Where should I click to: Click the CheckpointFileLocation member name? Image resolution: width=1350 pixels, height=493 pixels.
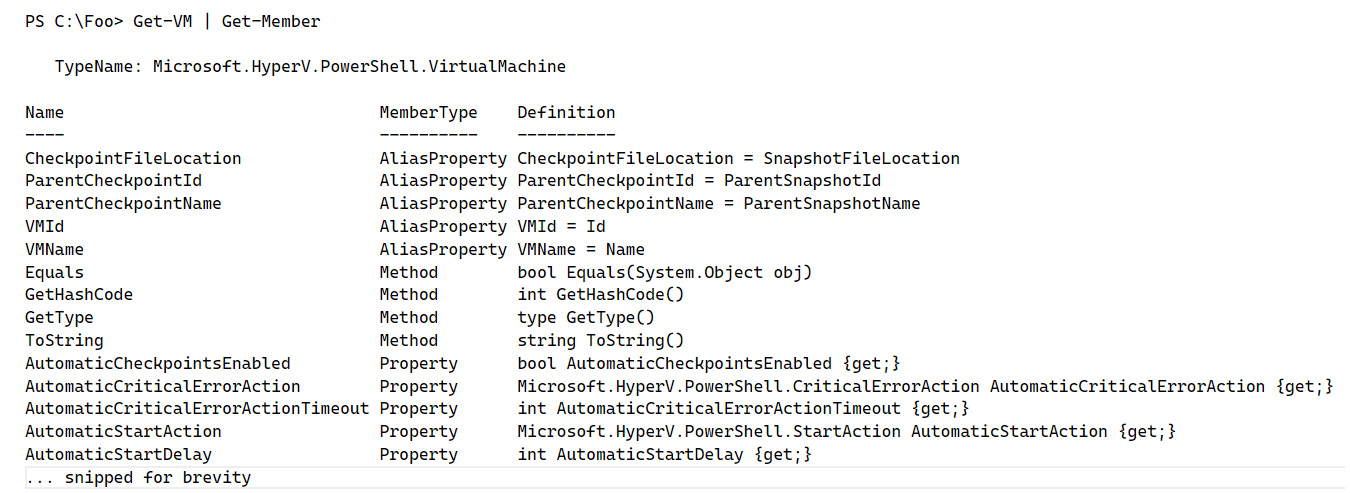click(133, 158)
